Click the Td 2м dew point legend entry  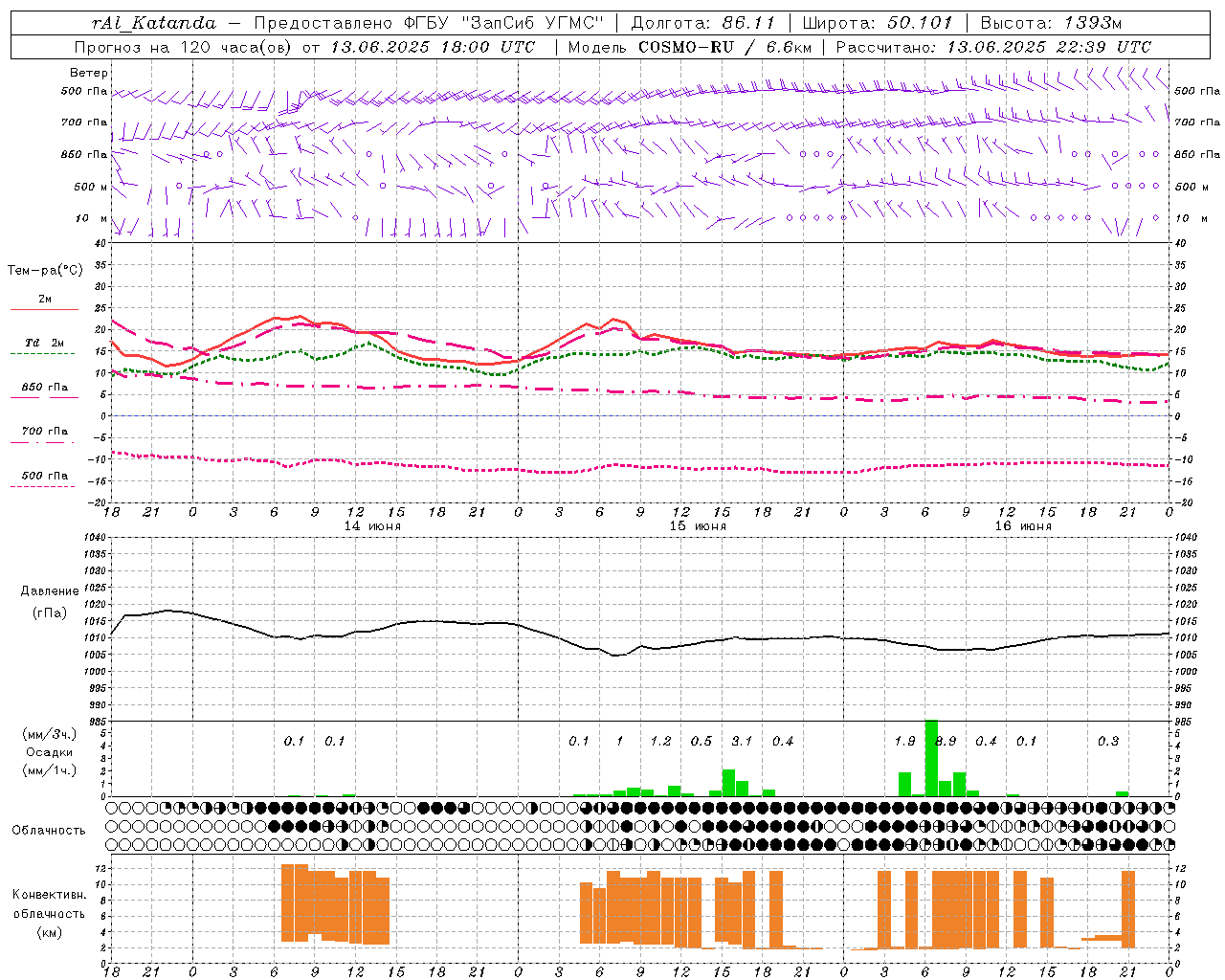click(x=44, y=343)
